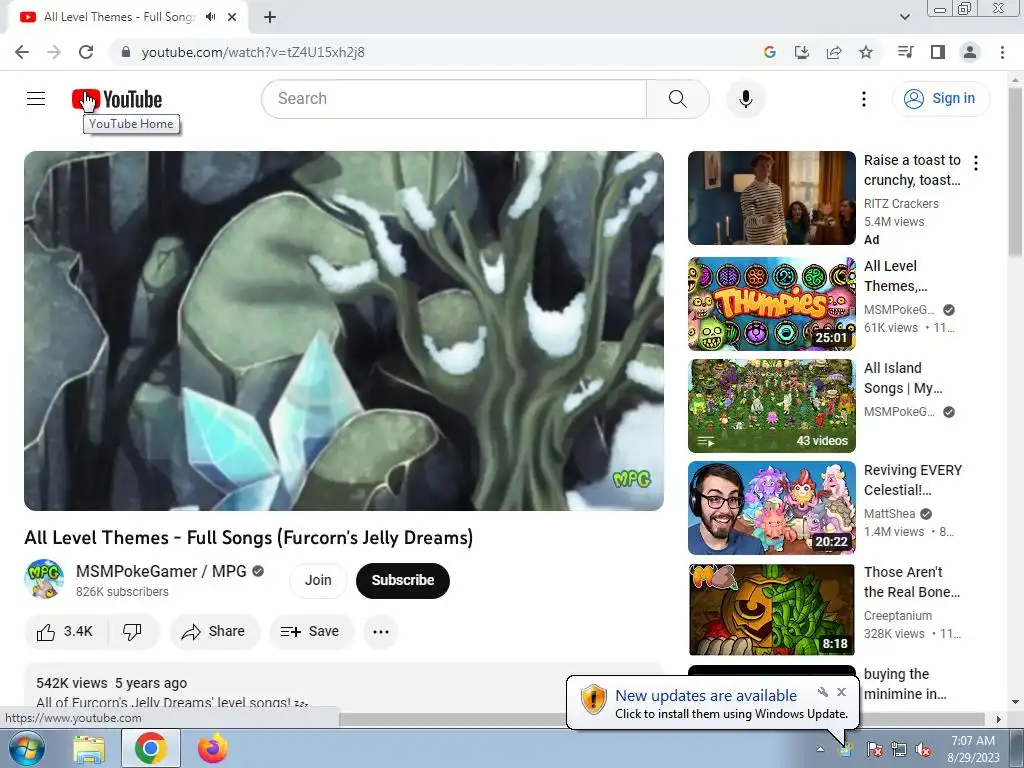The width and height of the screenshot is (1024, 768).
Task: Open Windows Start menu orb
Action: [x=26, y=748]
